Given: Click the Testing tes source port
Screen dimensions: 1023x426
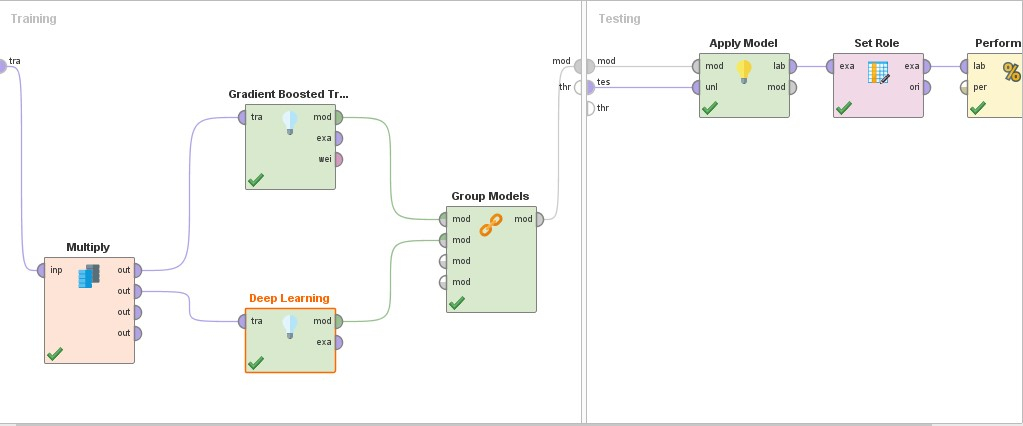Looking at the screenshot, I should [590, 87].
